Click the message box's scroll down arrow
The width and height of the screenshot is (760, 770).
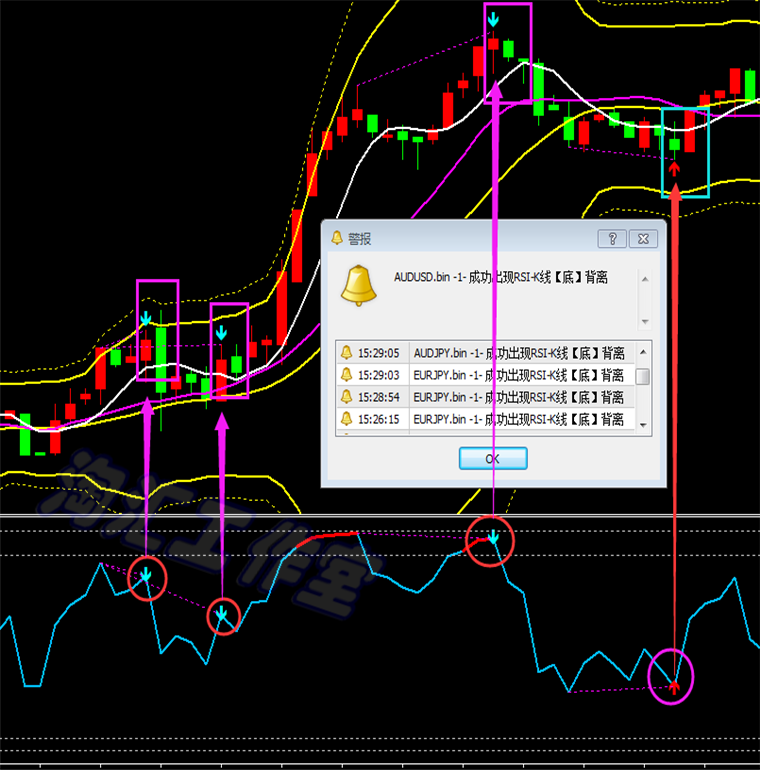(x=645, y=322)
